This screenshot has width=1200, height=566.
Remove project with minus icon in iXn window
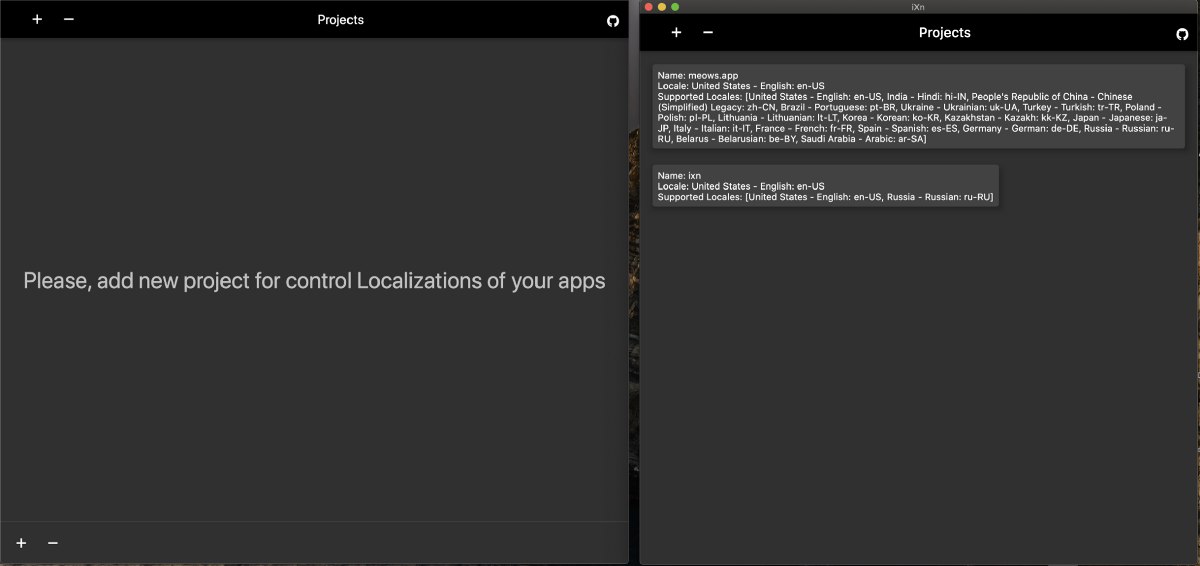708,33
